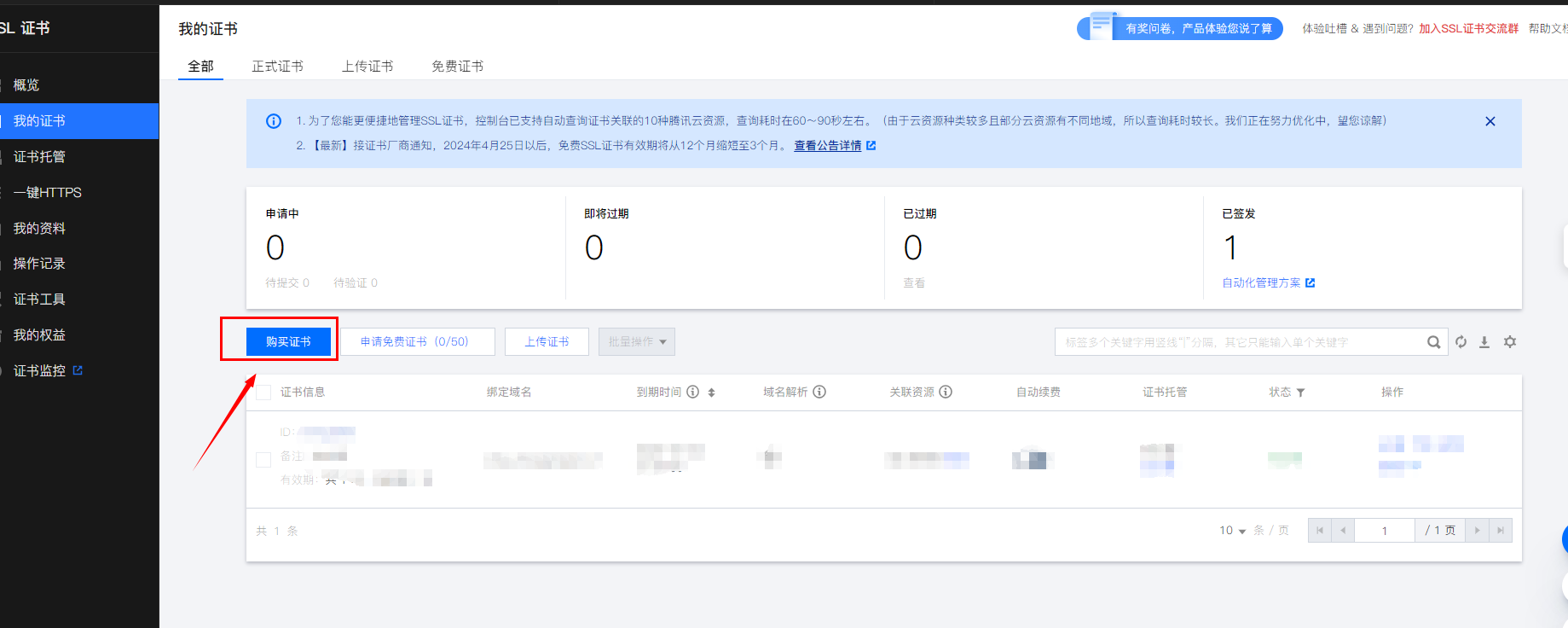Click the search magnifier icon

1433,342
